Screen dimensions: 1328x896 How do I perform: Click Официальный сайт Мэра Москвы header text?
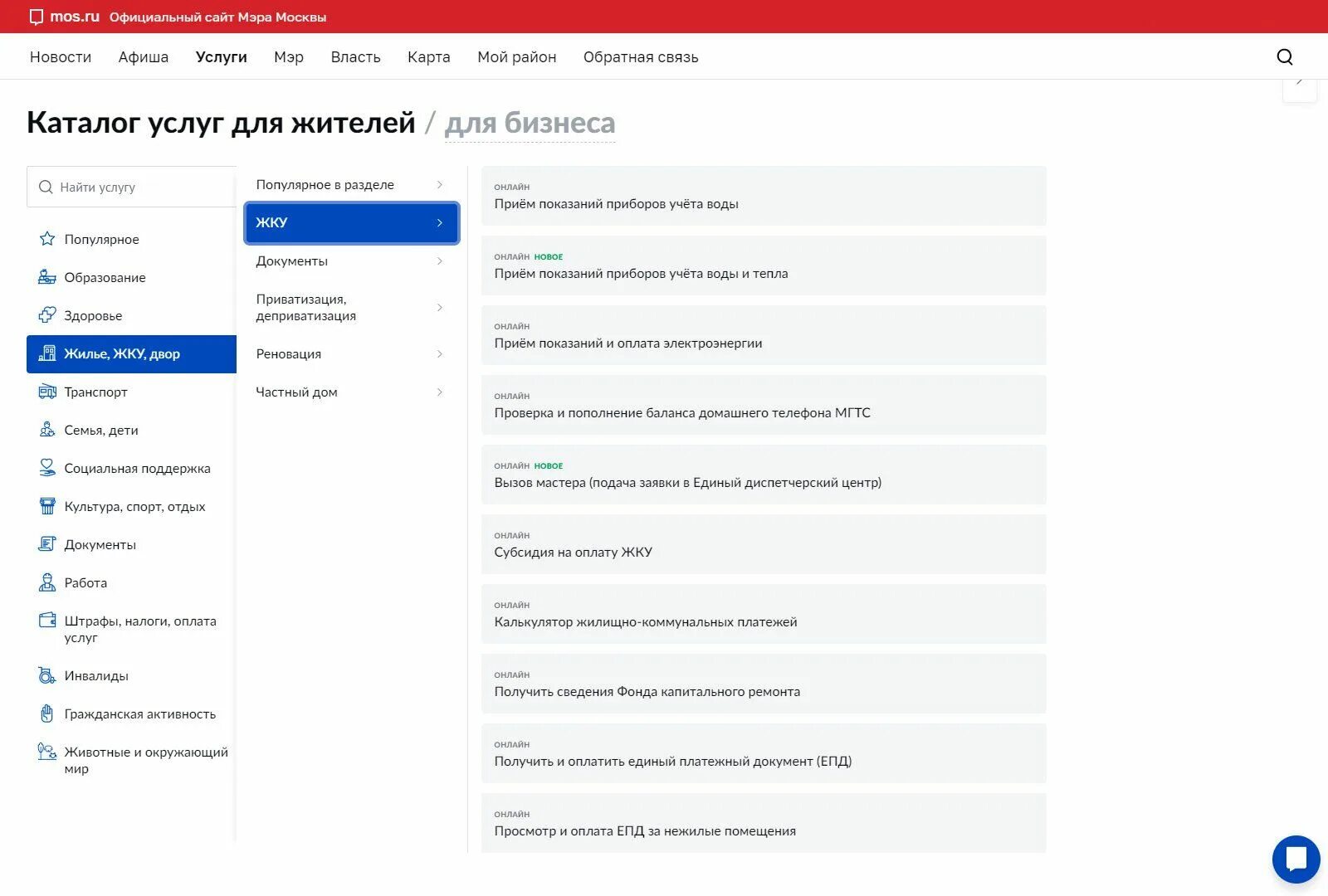[217, 17]
